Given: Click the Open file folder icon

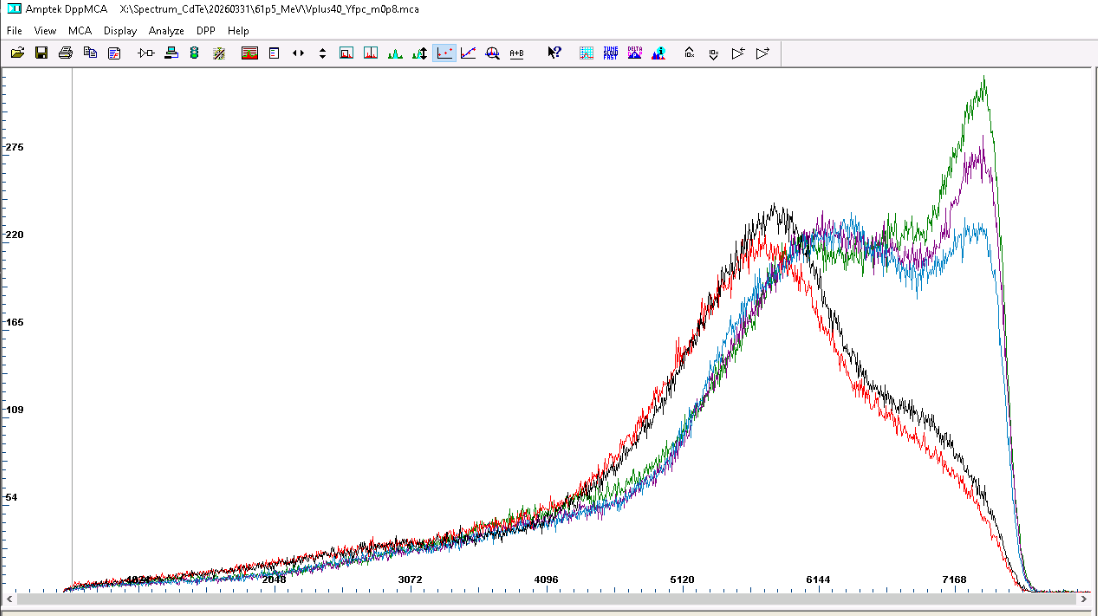Looking at the screenshot, I should pos(17,53).
